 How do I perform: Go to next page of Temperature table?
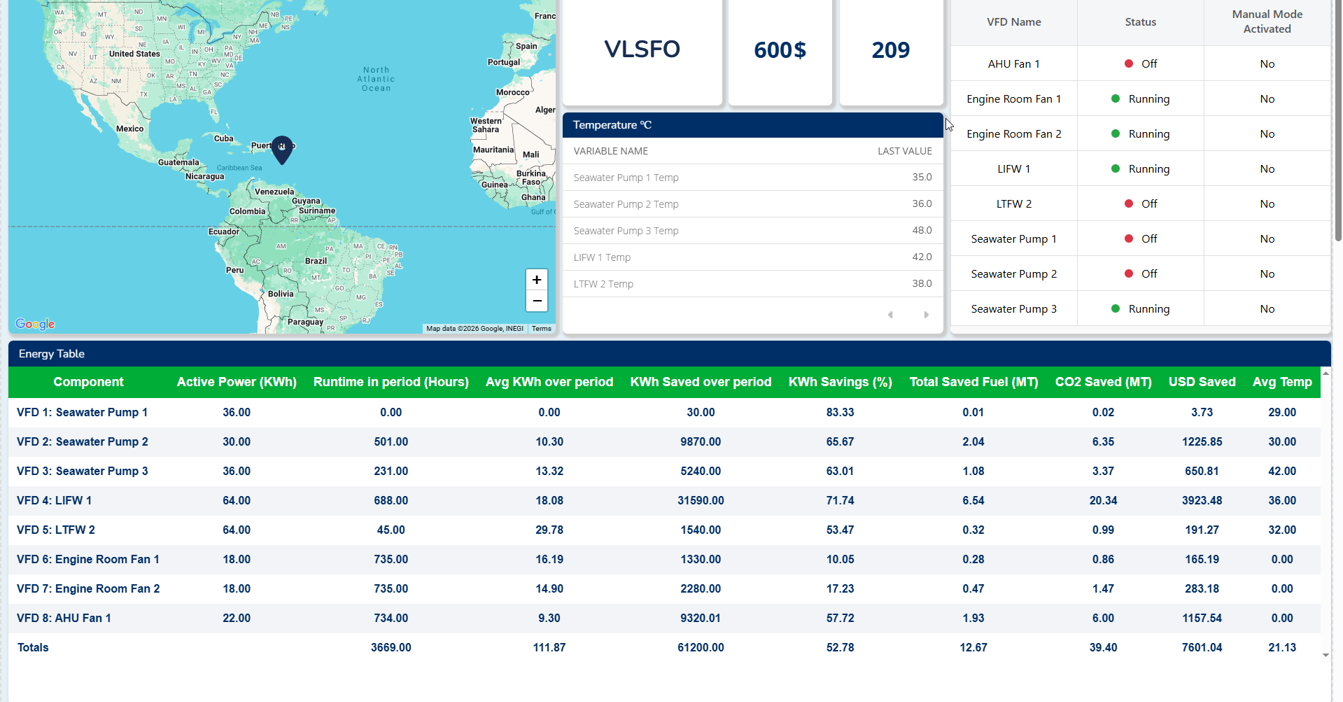[926, 315]
